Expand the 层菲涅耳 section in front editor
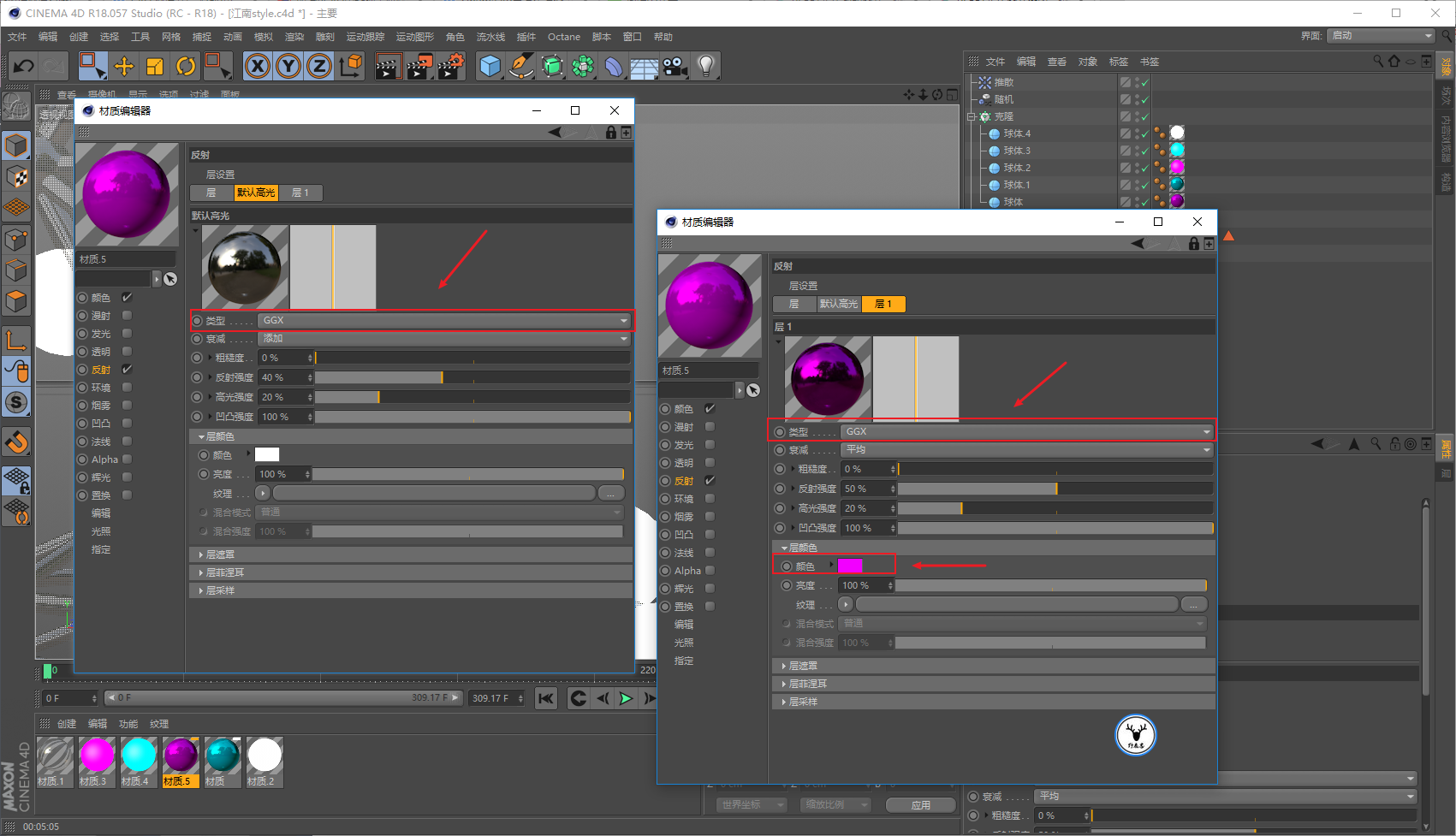 point(993,684)
